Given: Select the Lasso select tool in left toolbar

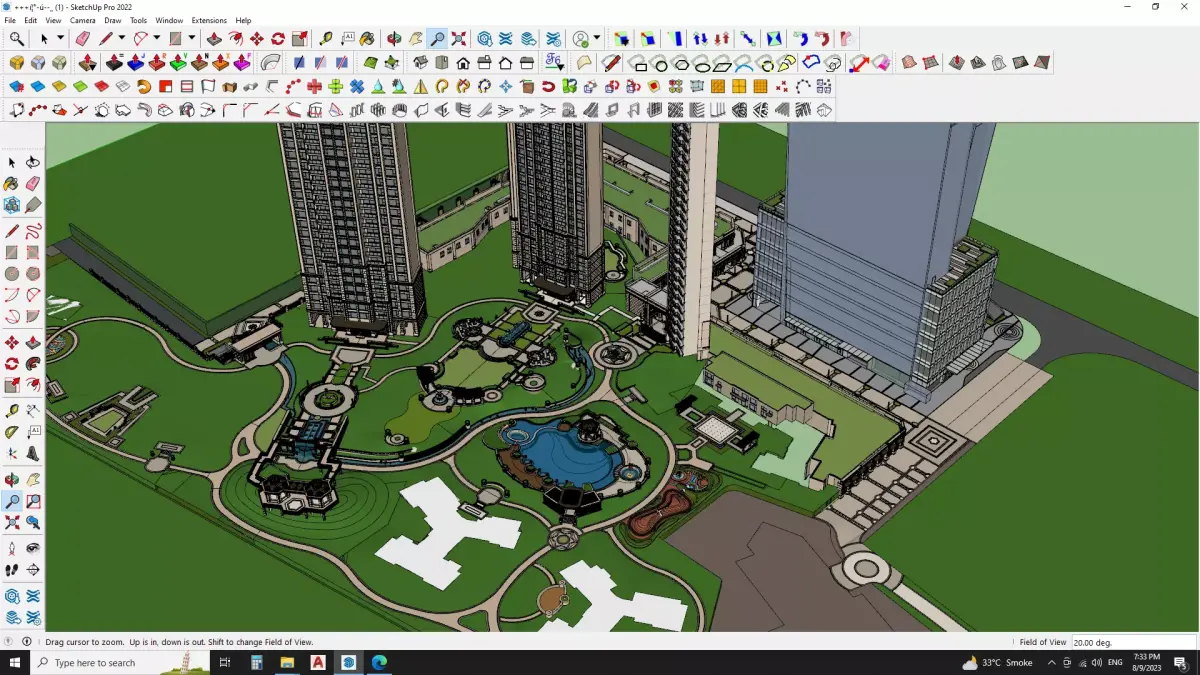Looking at the screenshot, I should click(33, 162).
